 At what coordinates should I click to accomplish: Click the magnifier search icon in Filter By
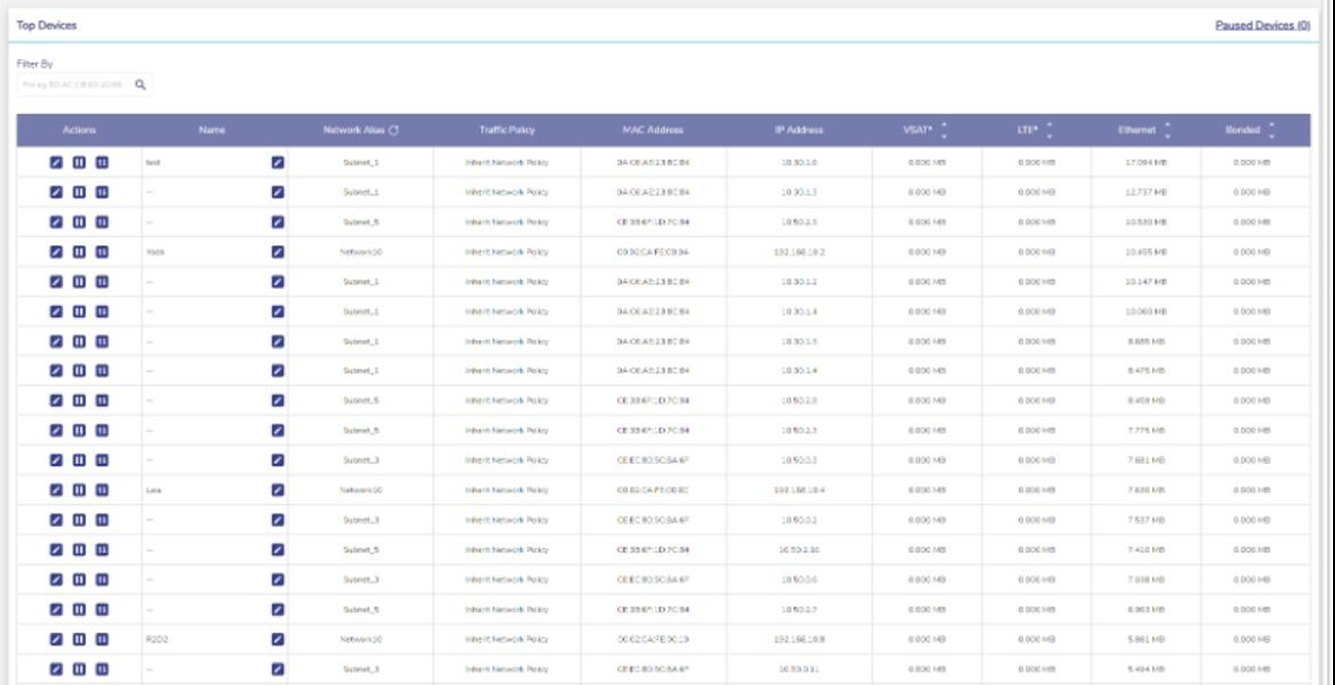[141, 85]
